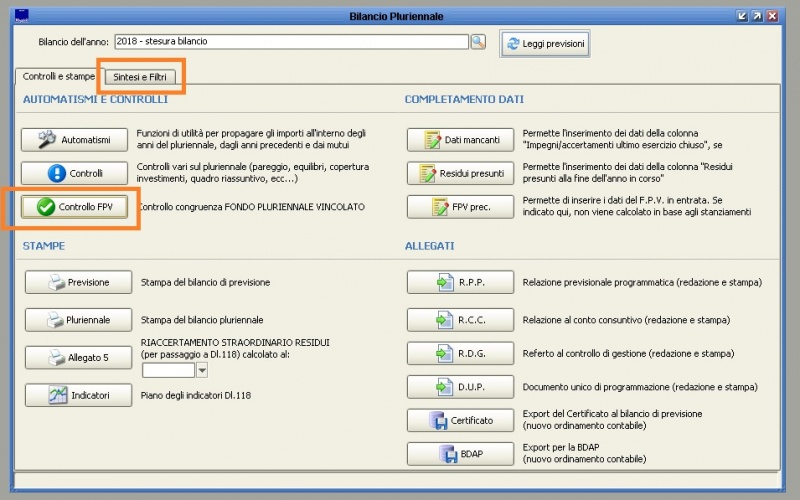Click the printer icon on Allegato 5
Screen dimensions: 800x500
coord(57,358)
